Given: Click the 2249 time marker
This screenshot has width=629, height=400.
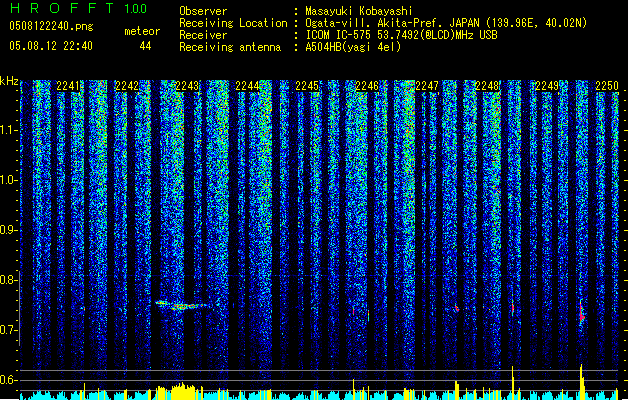Looking at the screenshot, I should tap(547, 86).
